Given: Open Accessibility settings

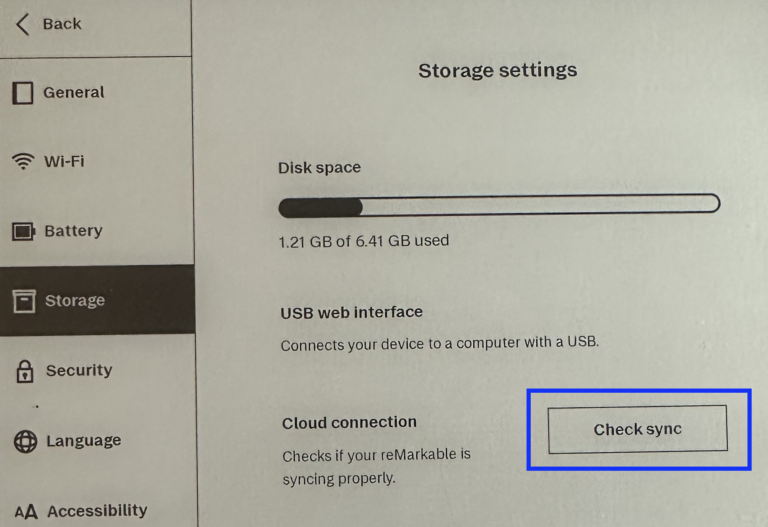Looking at the screenshot, I should tap(96, 511).
